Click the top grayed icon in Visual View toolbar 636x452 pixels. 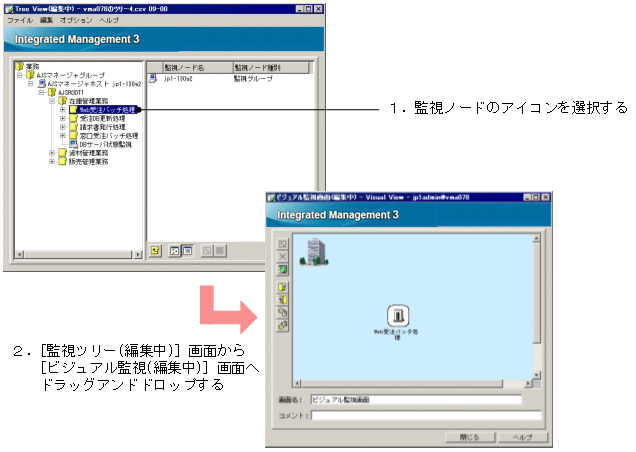[282, 244]
